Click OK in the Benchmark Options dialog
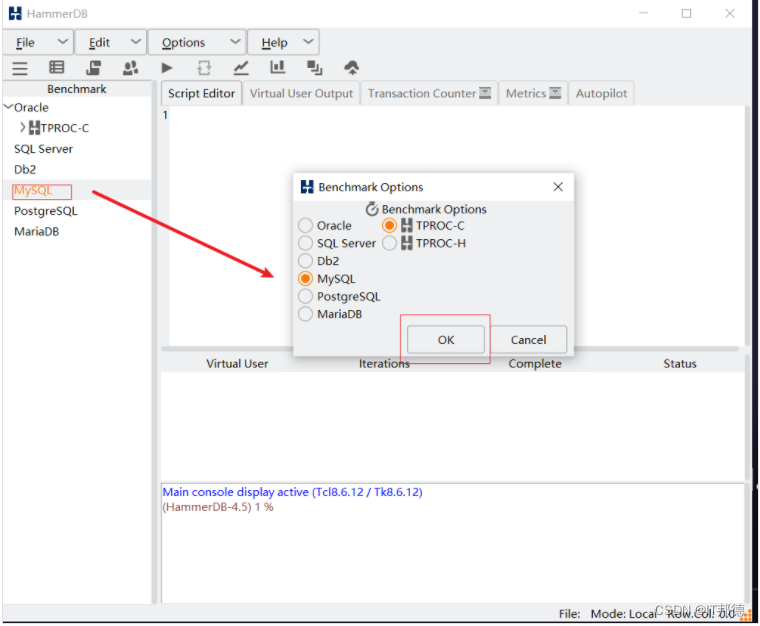The width and height of the screenshot is (760, 626). 446,340
